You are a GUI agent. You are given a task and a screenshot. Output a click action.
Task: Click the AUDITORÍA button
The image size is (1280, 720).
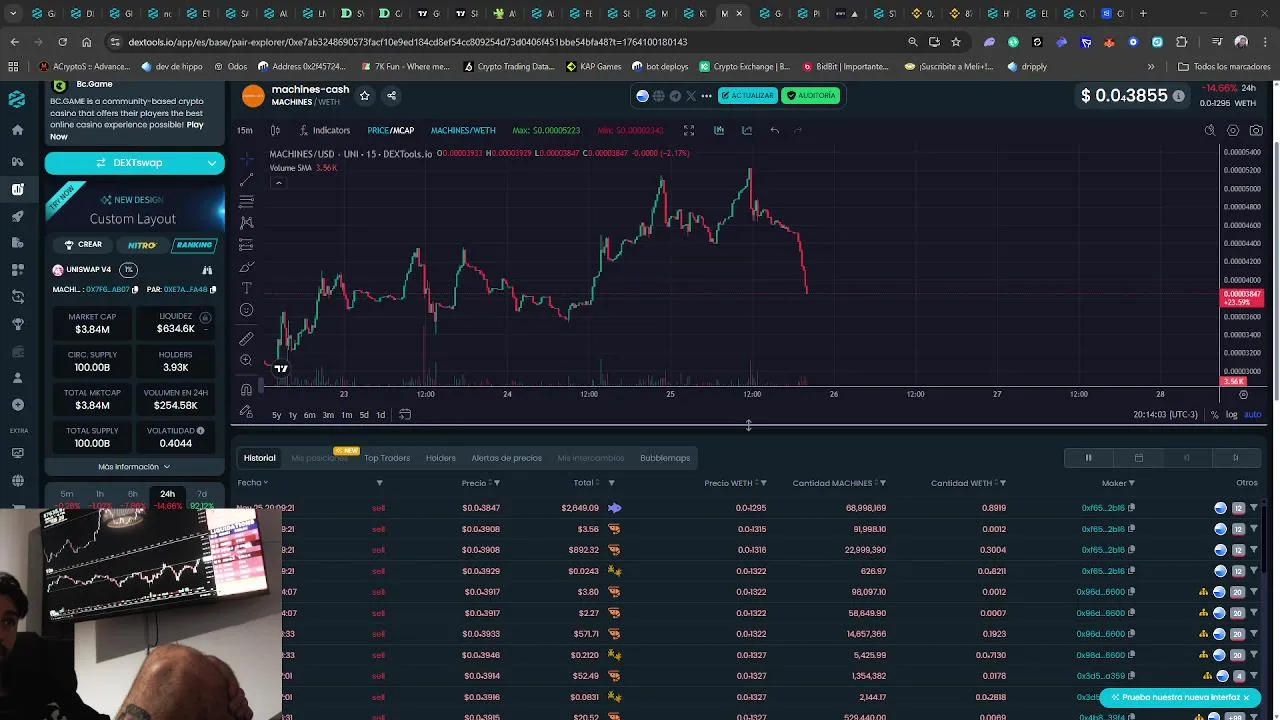point(811,96)
